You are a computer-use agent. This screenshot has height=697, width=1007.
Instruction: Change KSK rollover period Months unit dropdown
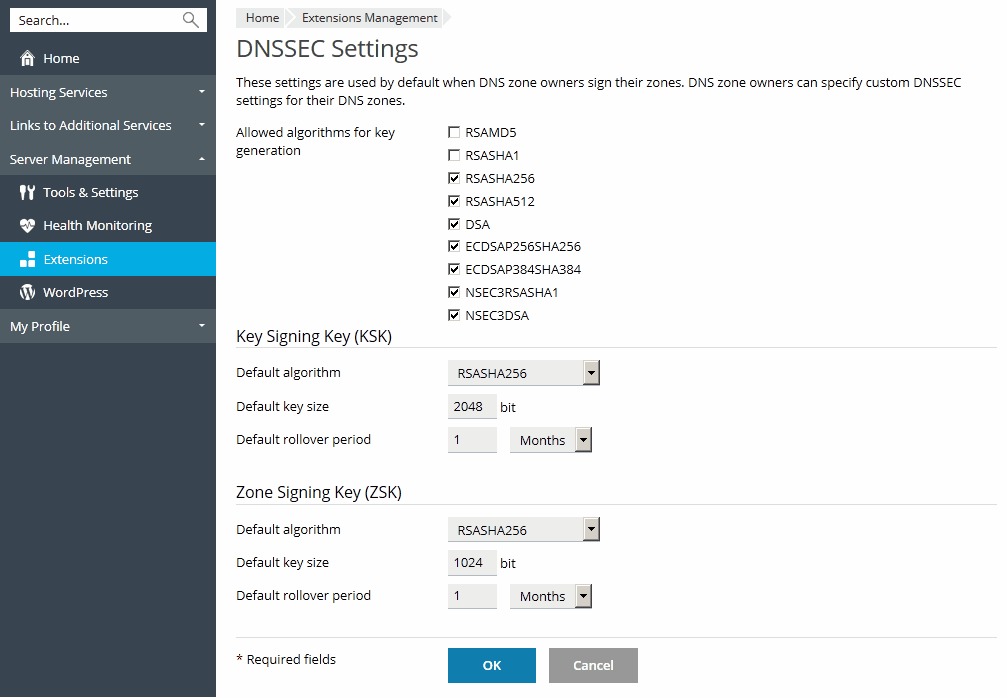[x=550, y=440]
